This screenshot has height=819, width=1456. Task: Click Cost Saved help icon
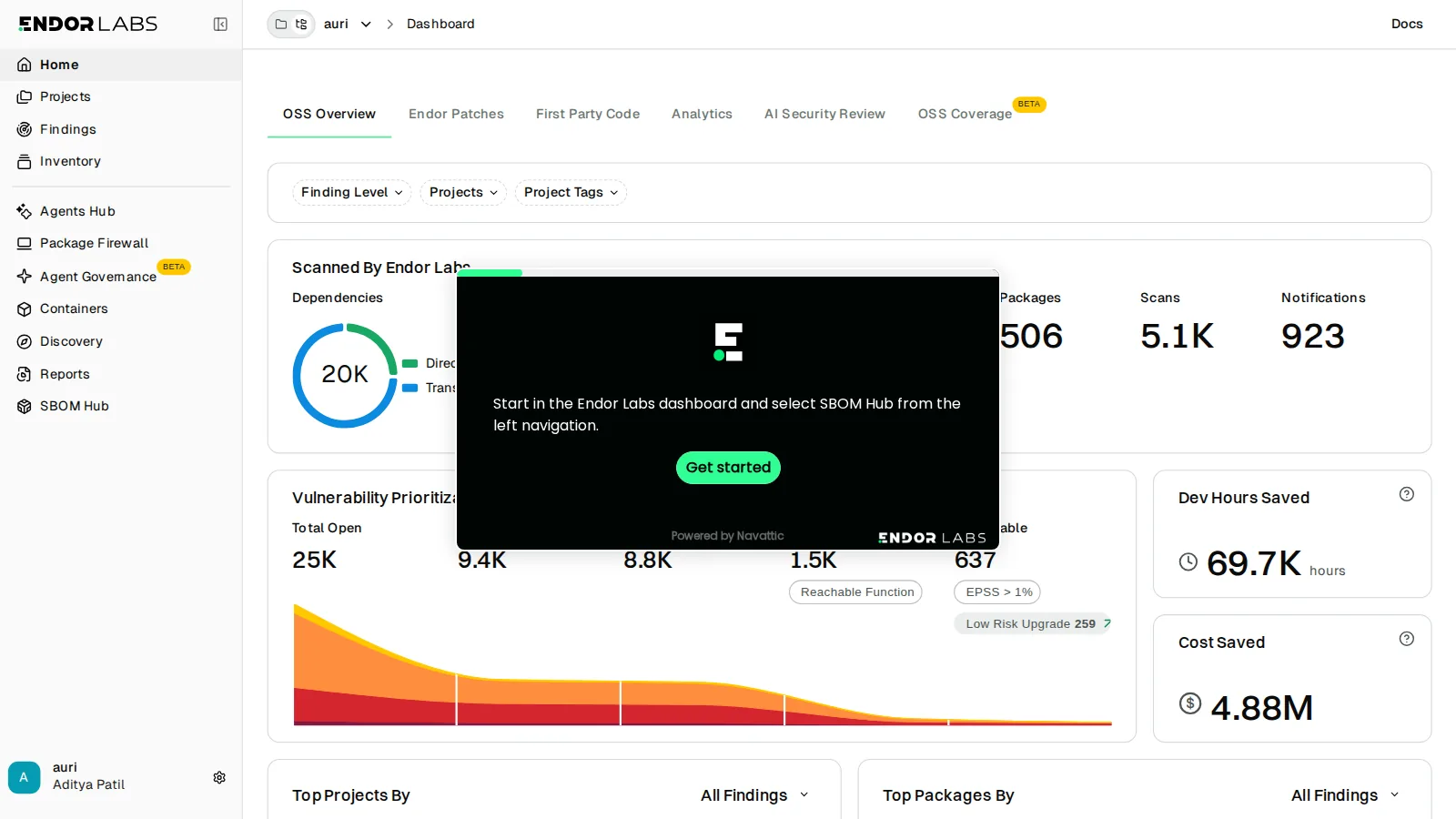click(x=1407, y=639)
